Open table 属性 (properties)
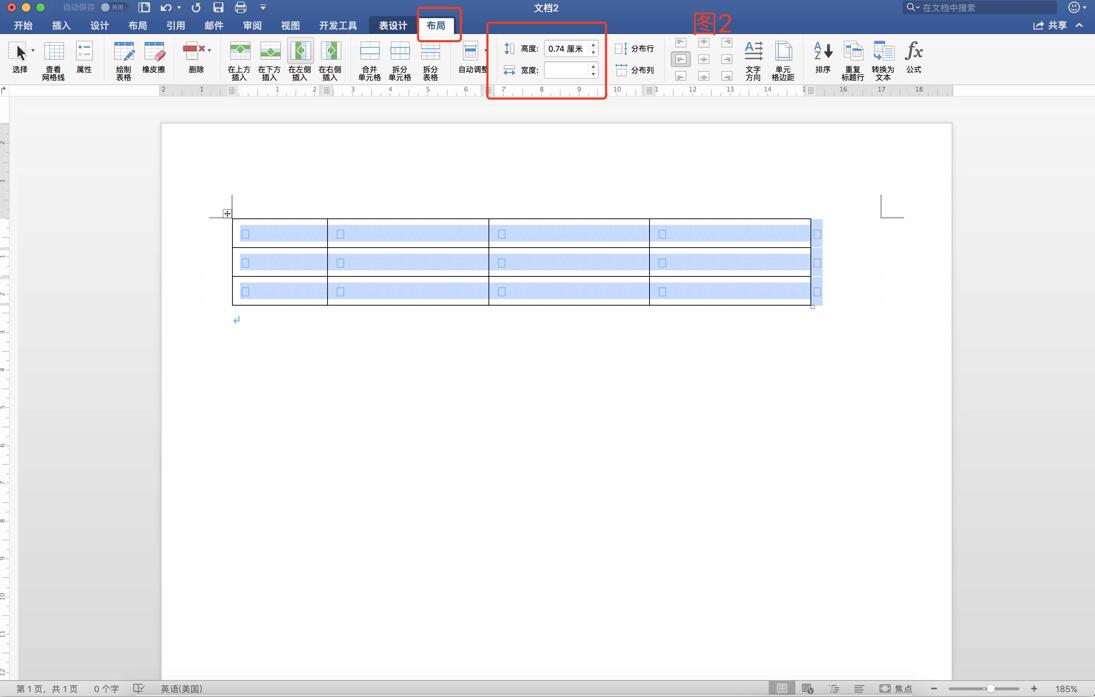 [x=84, y=59]
